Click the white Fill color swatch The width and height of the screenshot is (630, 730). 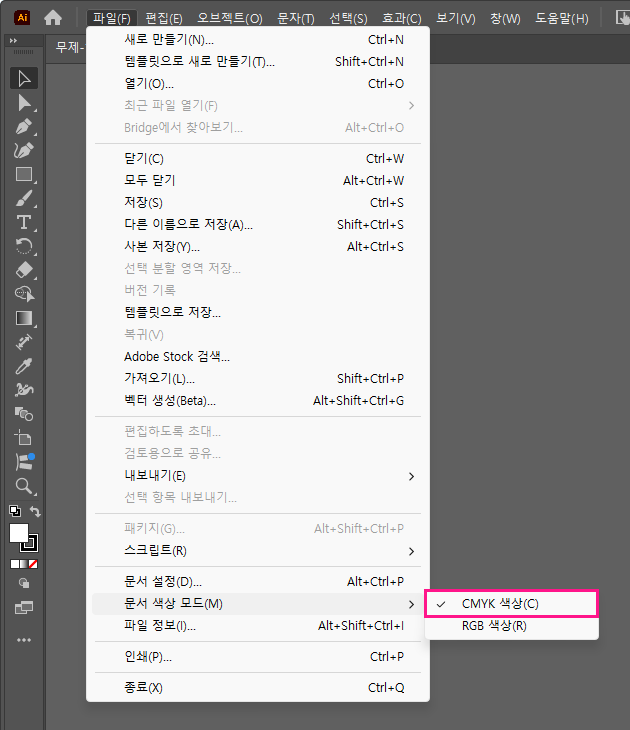[18, 533]
